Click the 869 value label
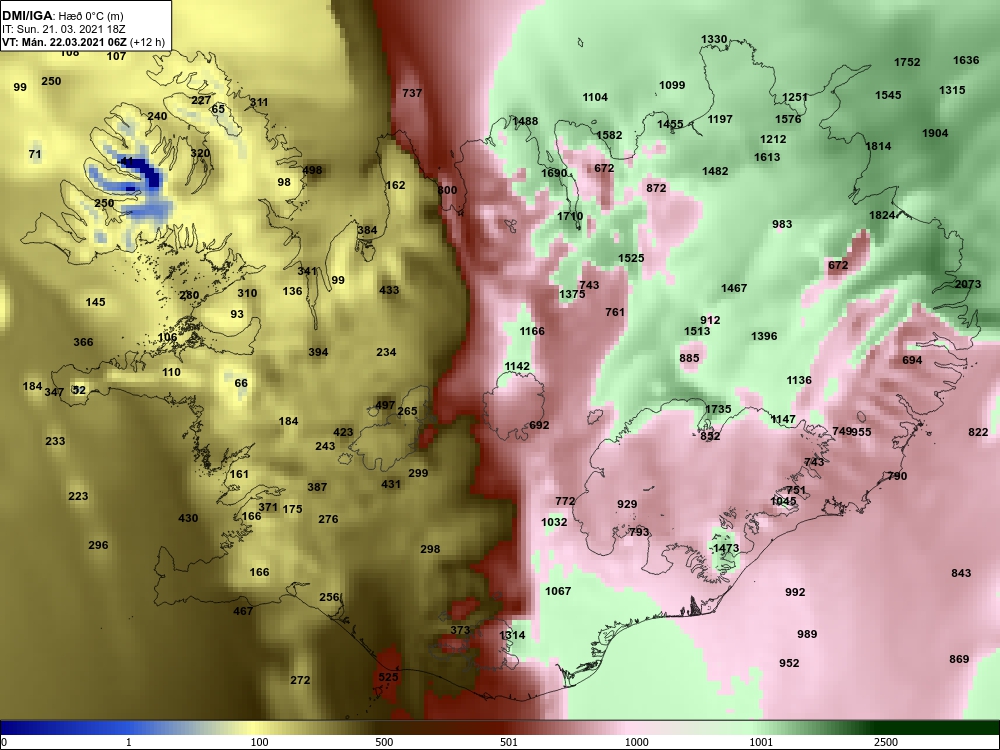1000x750 pixels. [959, 659]
